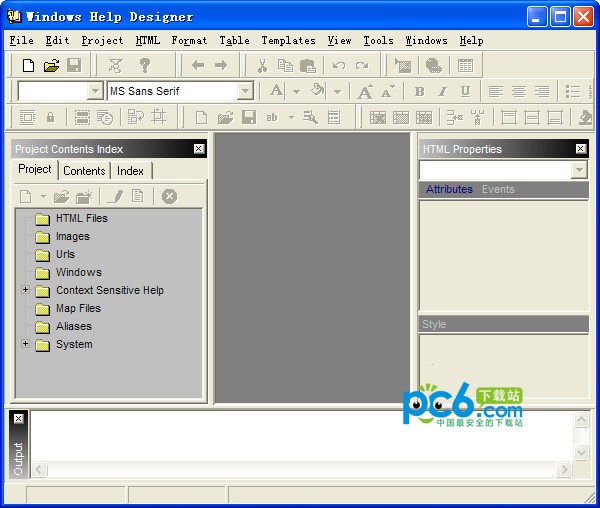Click the Output scroll down arrow

click(x=581, y=453)
